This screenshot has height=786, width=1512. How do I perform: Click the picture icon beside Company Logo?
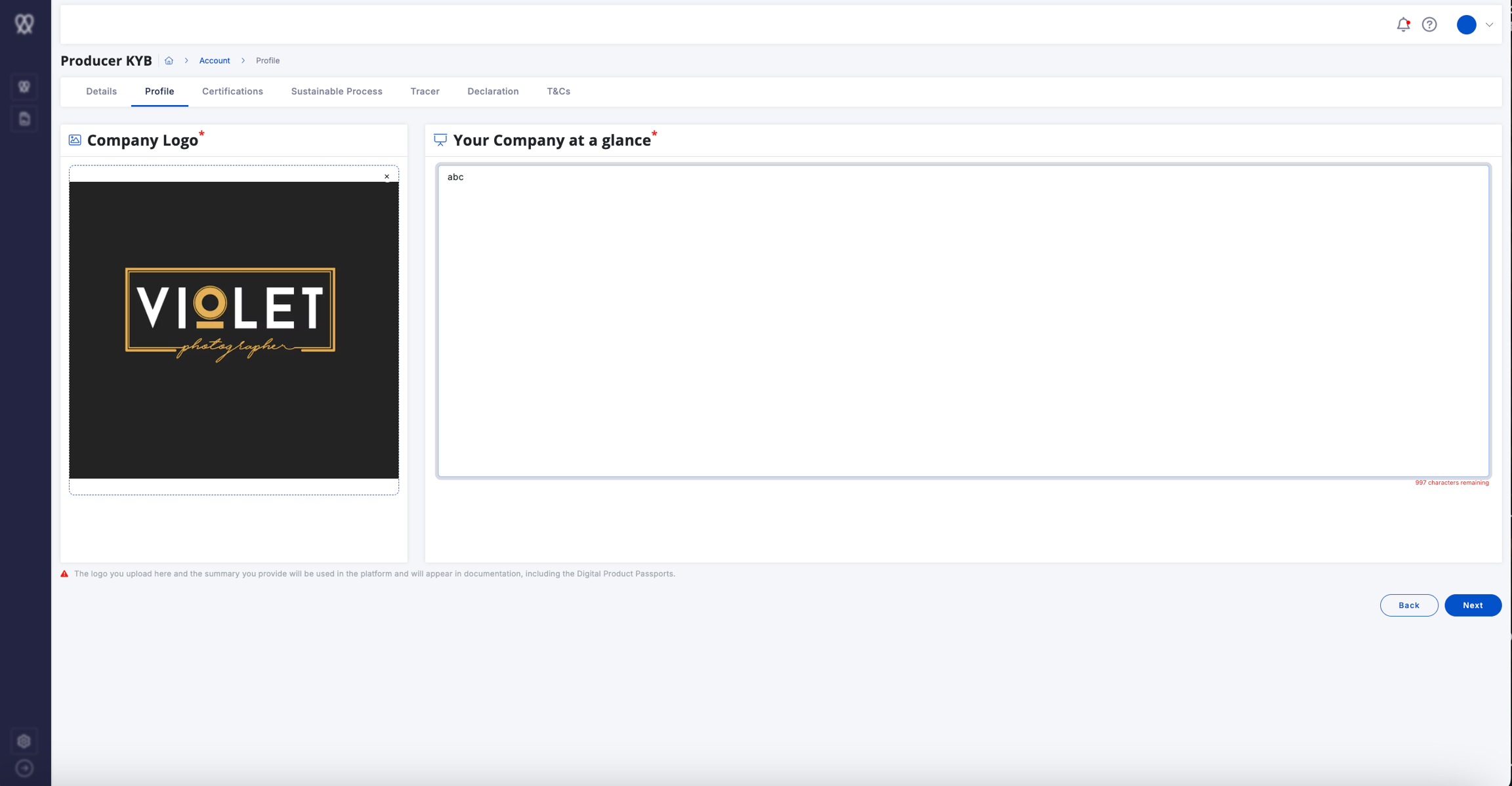coord(75,140)
